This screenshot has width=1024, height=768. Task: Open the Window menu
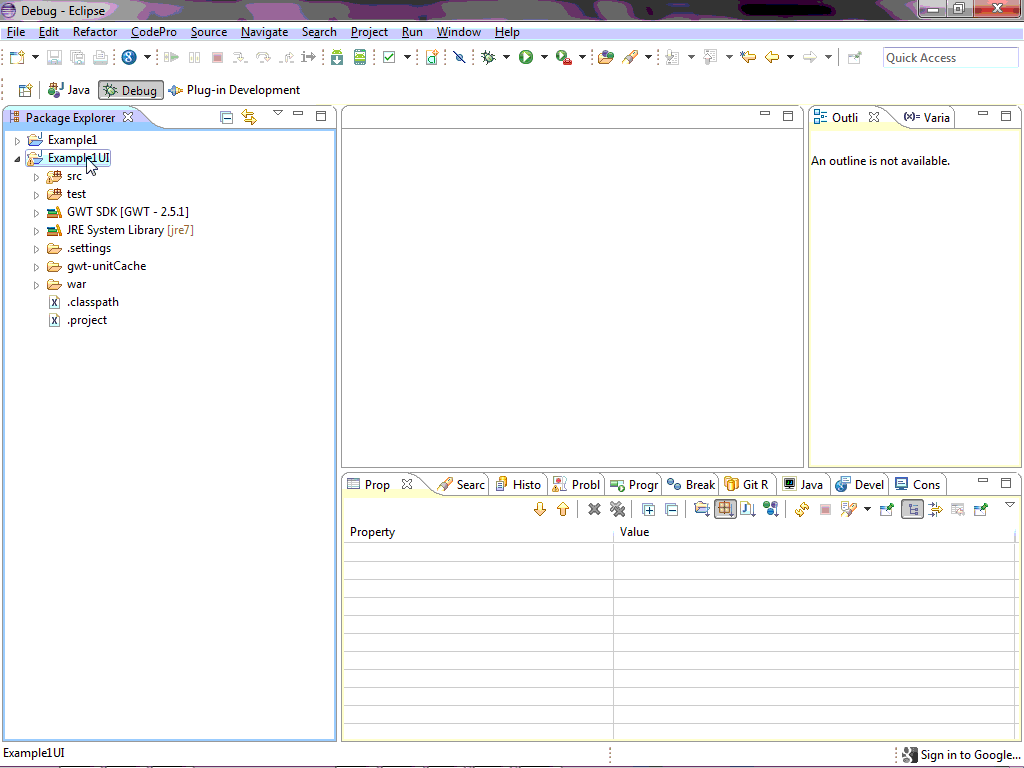(458, 32)
